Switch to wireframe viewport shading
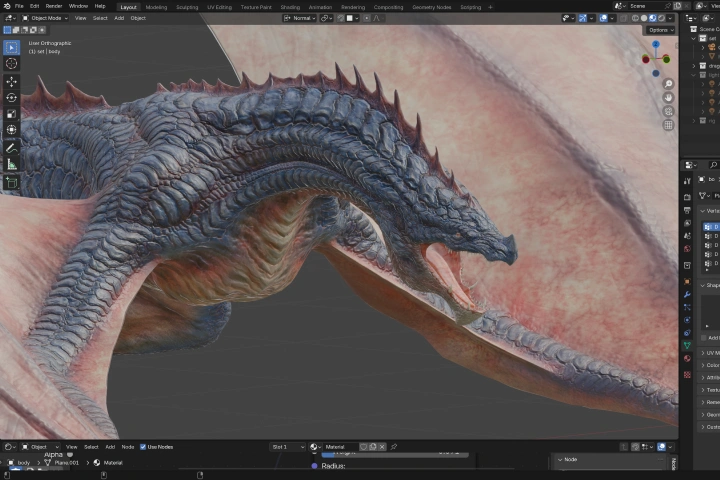This screenshot has width=720, height=480. (636, 18)
